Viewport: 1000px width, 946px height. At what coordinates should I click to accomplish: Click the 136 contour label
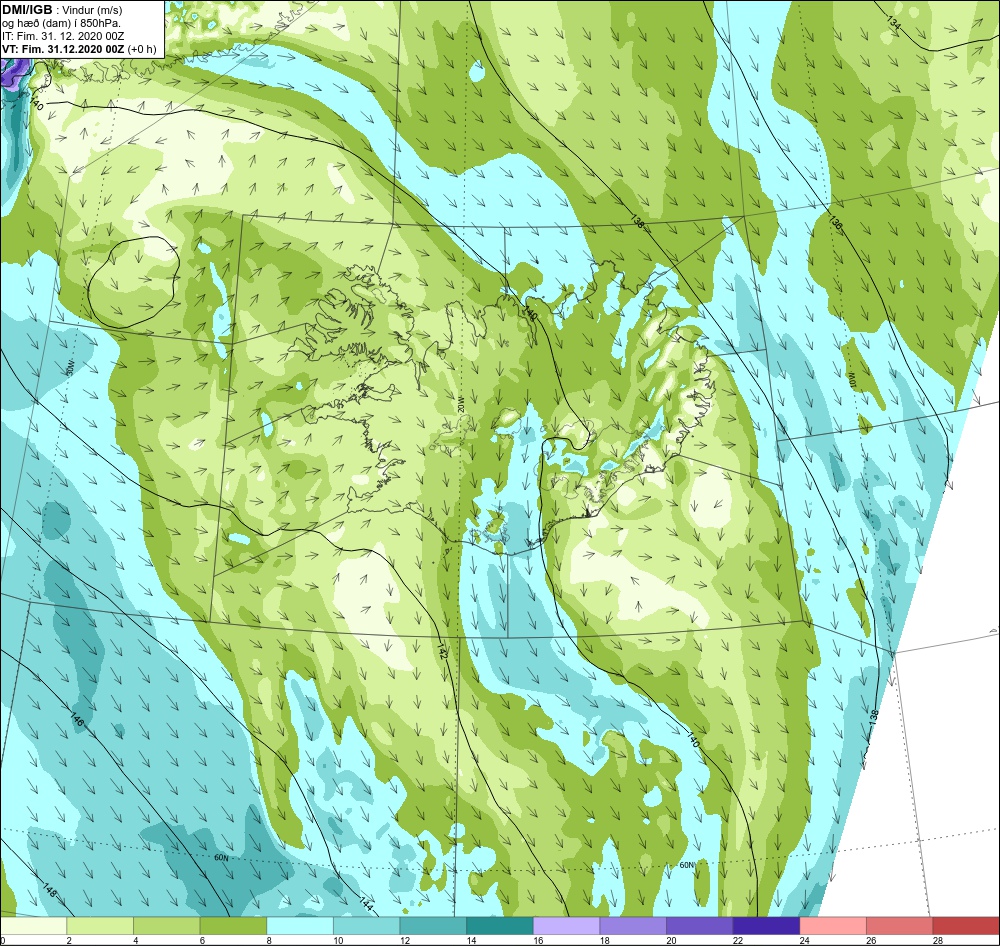point(835,223)
